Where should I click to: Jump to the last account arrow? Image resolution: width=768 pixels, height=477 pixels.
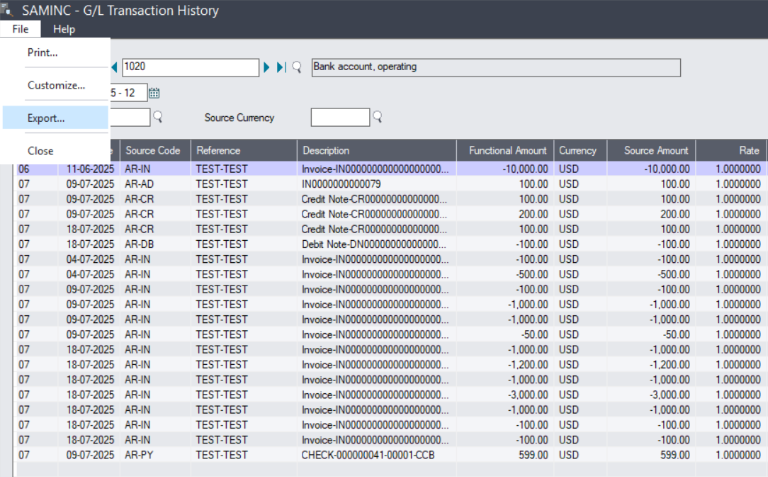click(x=281, y=67)
